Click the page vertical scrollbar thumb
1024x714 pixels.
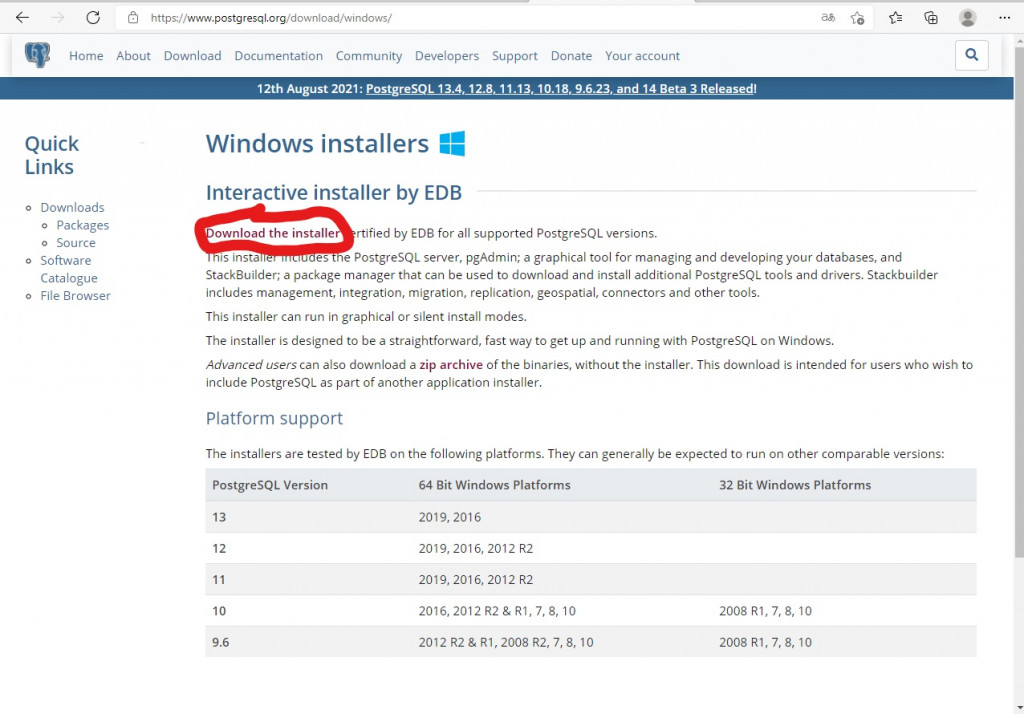1019,300
